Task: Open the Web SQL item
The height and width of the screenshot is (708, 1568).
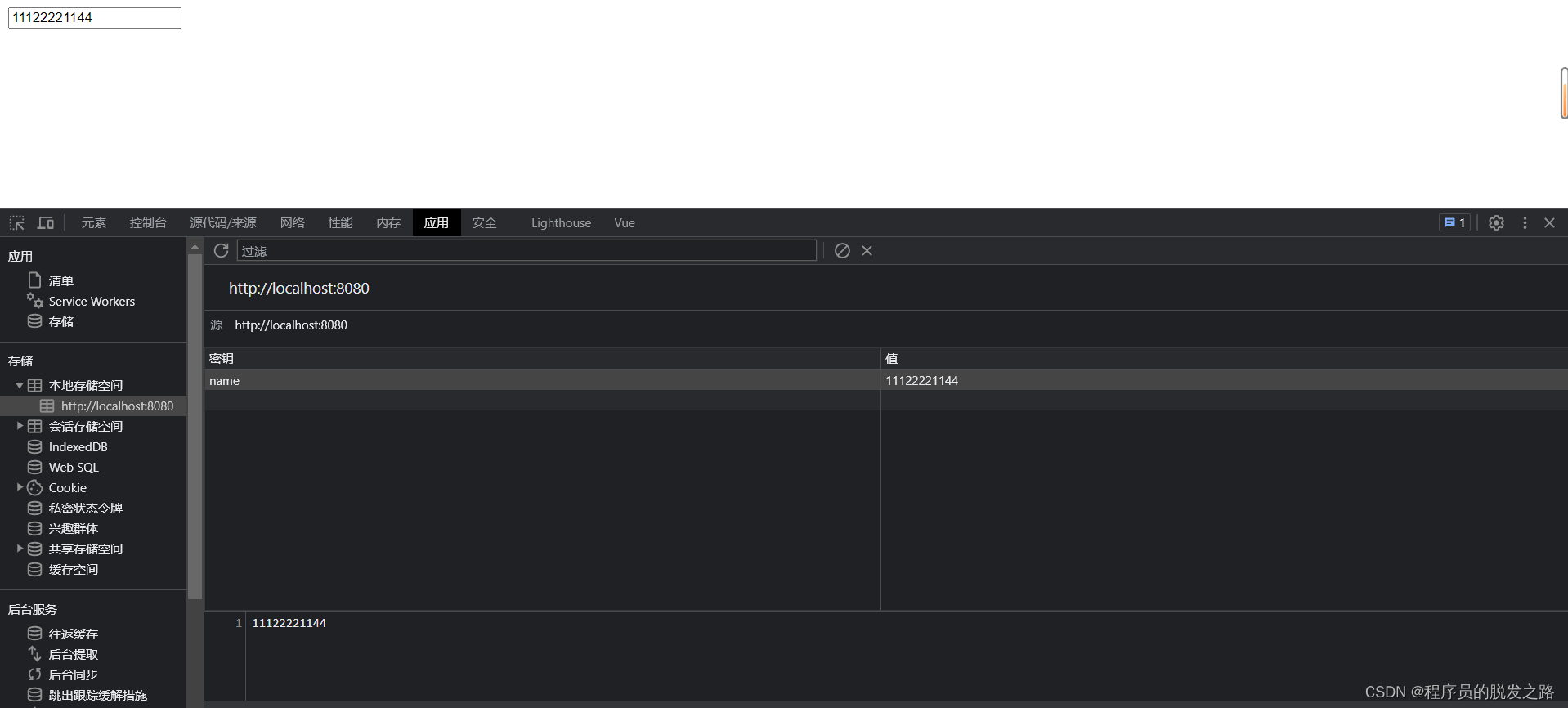Action: pyautogui.click(x=73, y=467)
